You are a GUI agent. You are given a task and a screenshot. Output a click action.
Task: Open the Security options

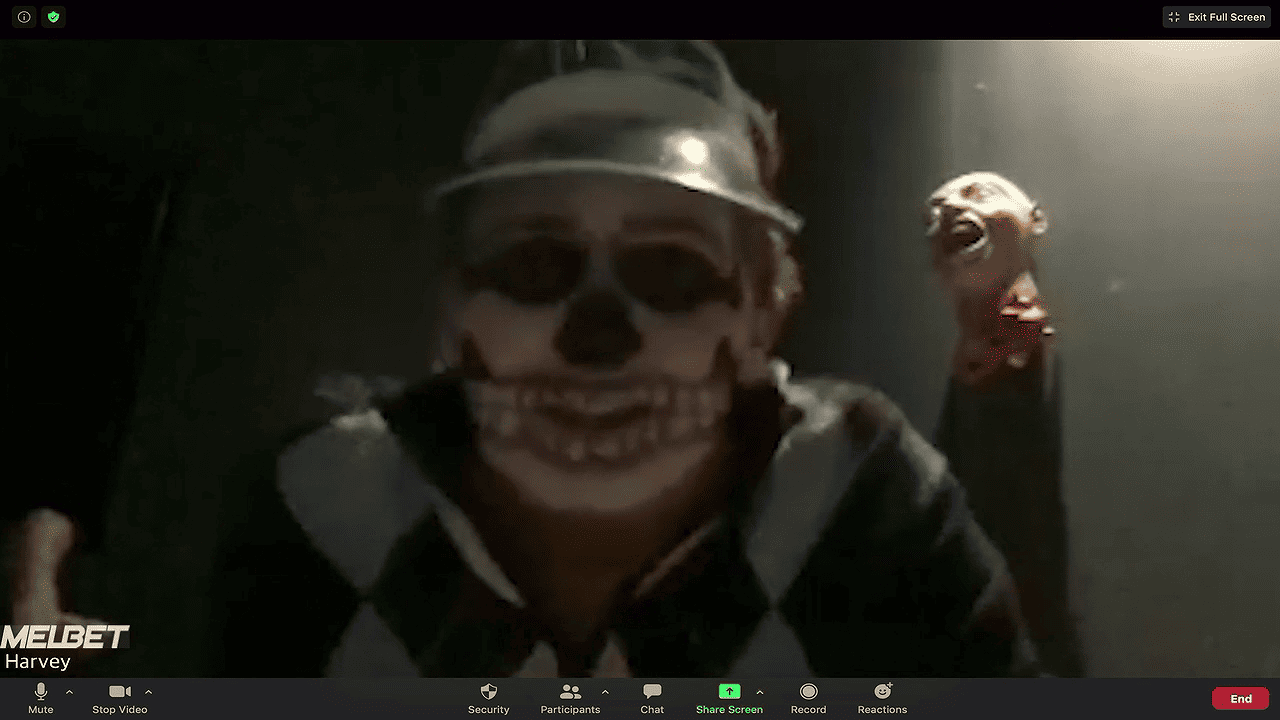pyautogui.click(x=488, y=698)
